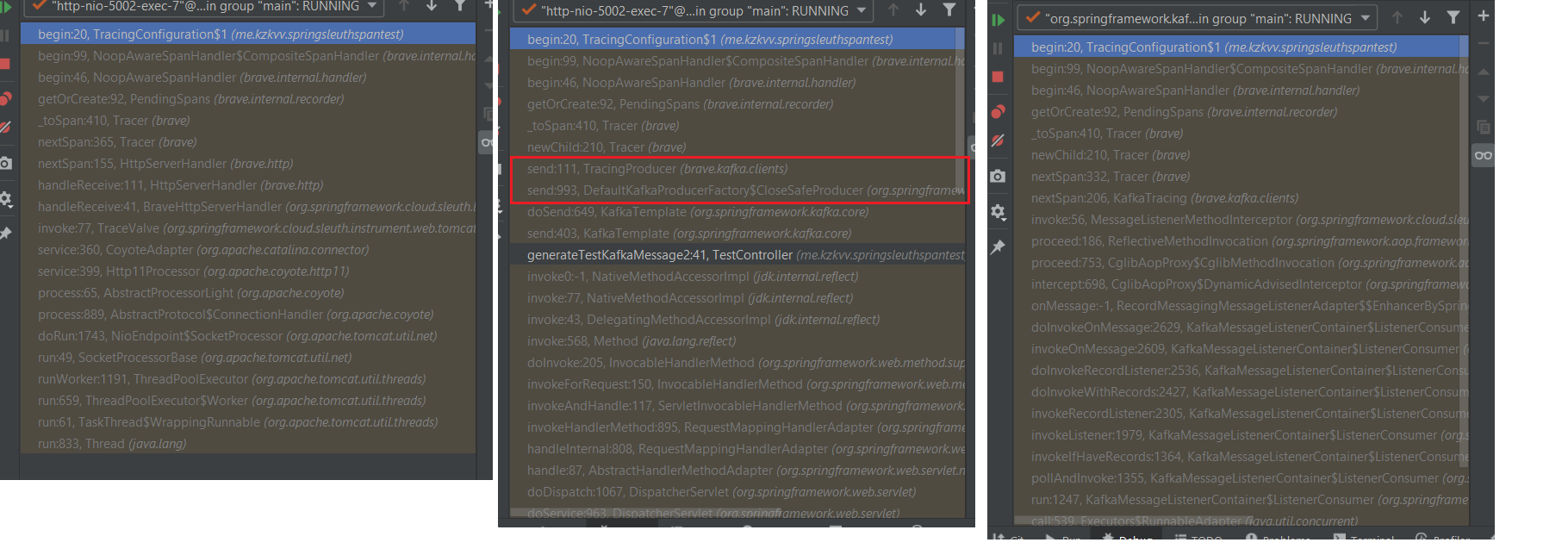Select frame doRun:1743, NioEndpoint$SocketProcessor

coord(248,336)
